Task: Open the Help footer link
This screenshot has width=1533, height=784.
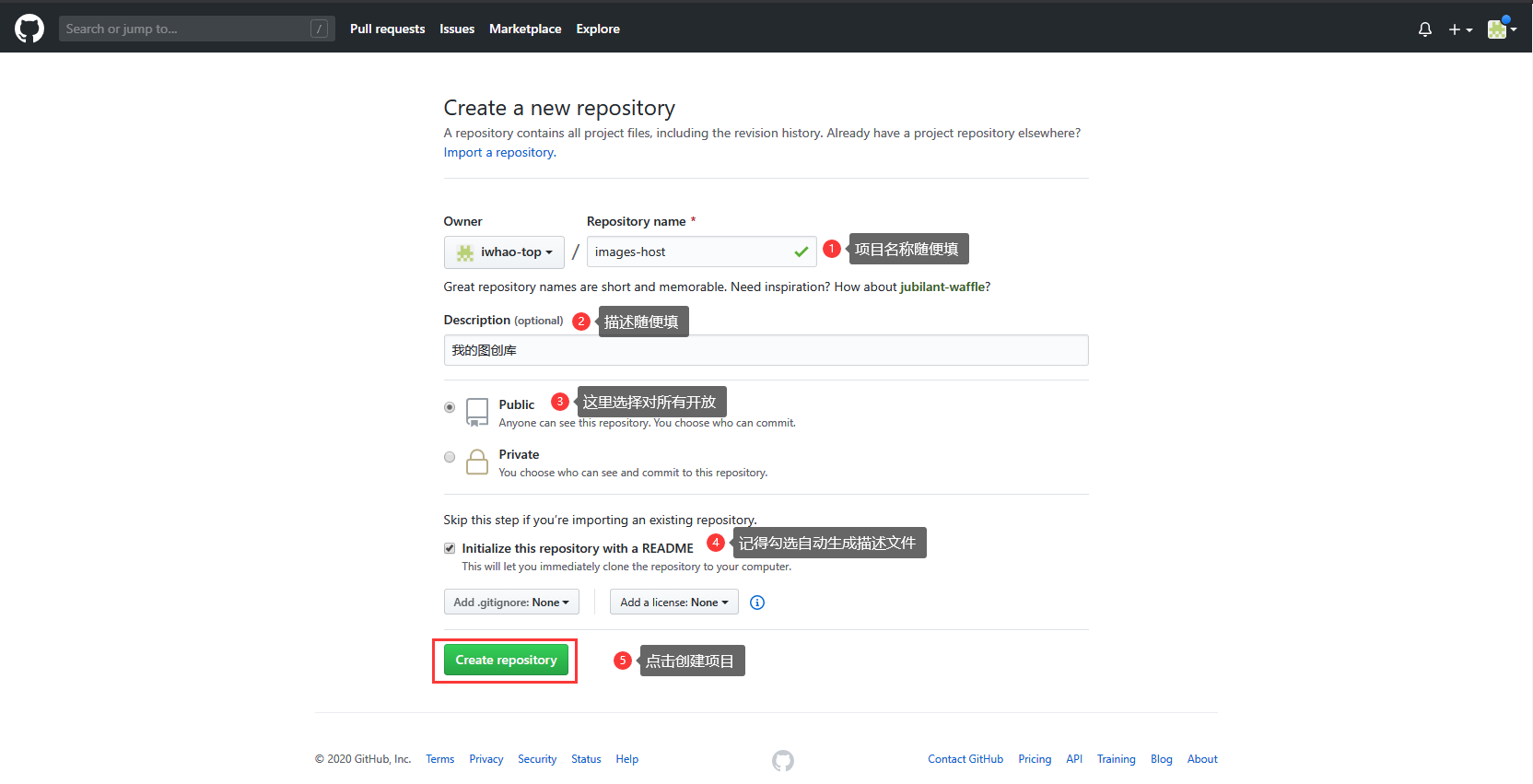Action: (x=627, y=759)
